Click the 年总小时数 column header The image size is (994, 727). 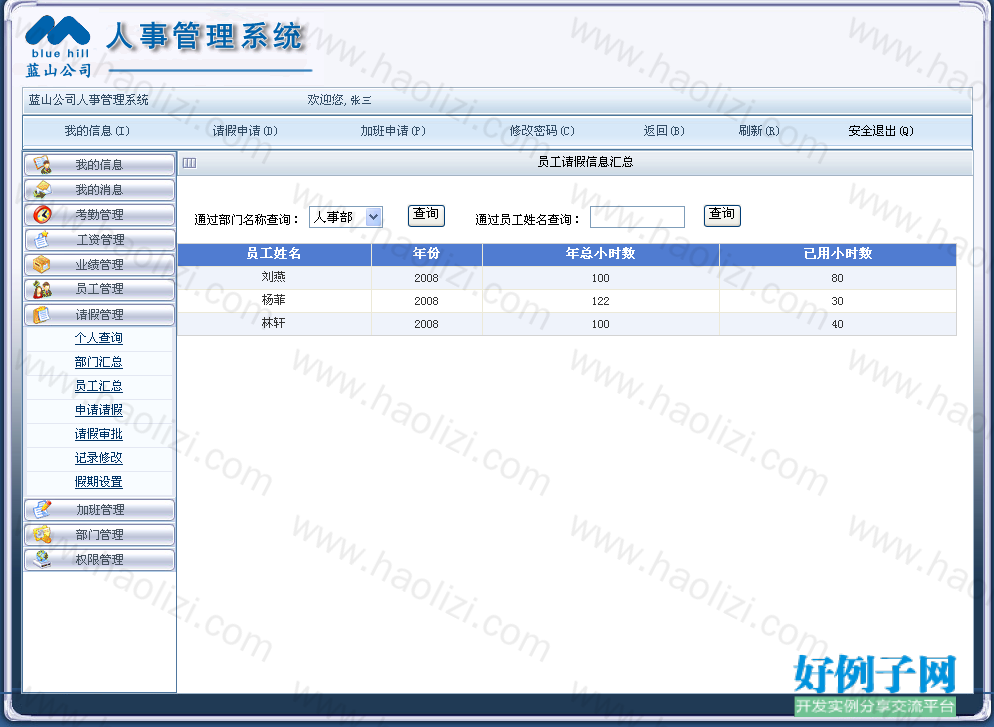(600, 254)
